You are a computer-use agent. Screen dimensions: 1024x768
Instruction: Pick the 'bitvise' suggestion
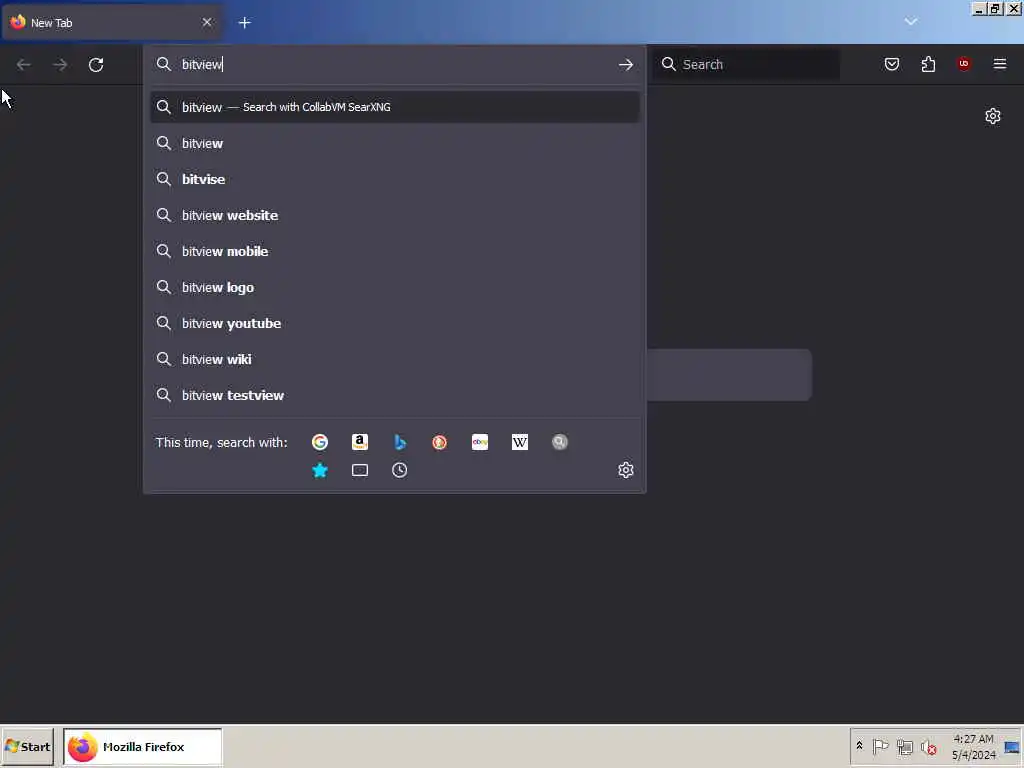pos(395,179)
